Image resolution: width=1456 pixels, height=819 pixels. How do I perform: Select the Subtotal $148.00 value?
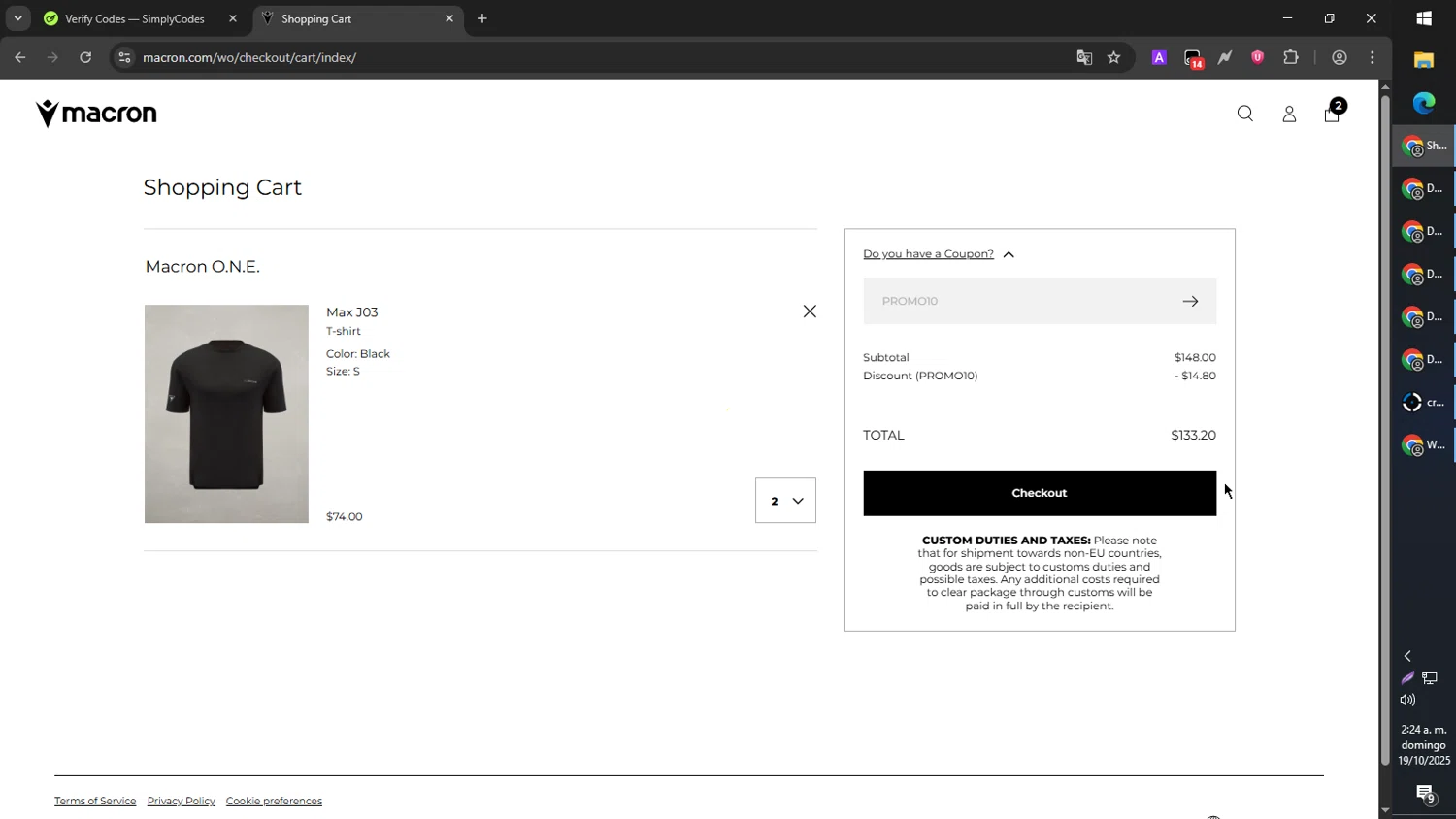[1195, 358]
